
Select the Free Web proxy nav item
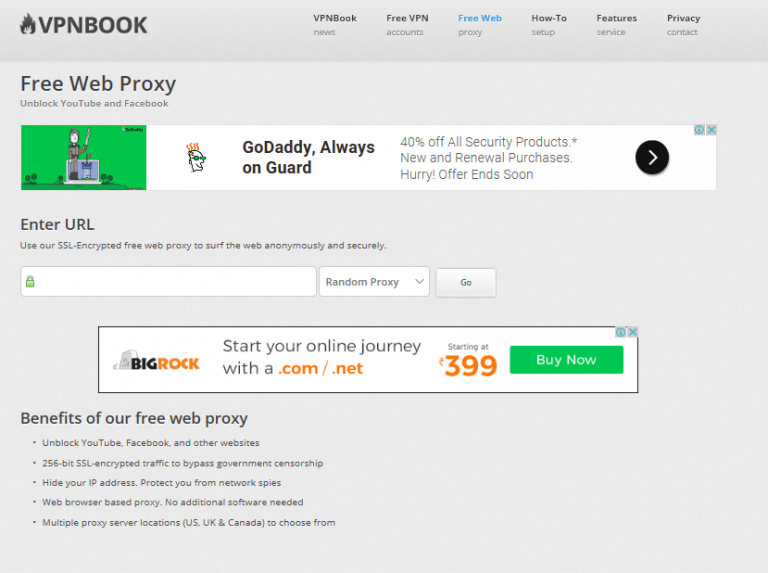(479, 24)
